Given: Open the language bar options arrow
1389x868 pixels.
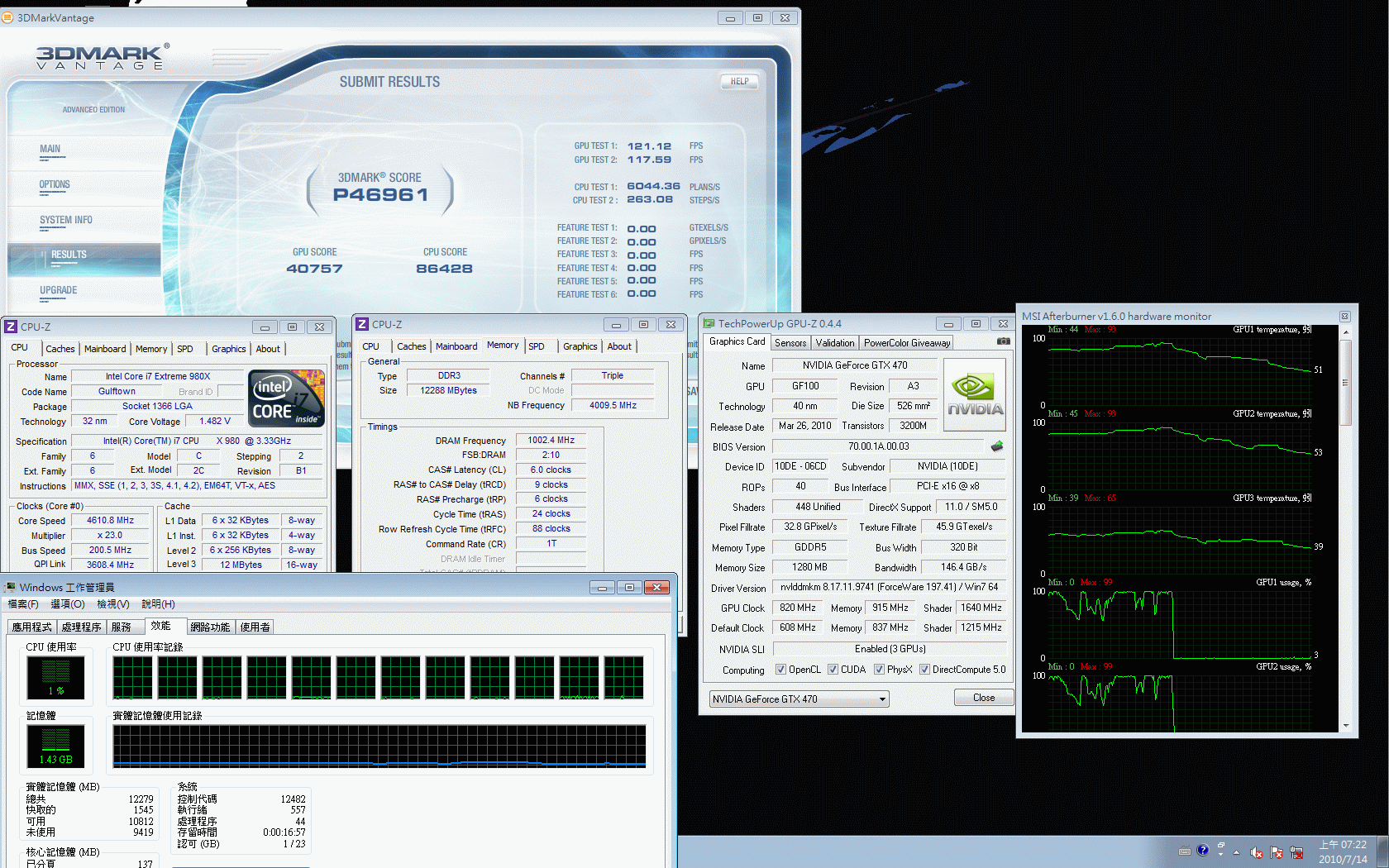Looking at the screenshot, I should (1220, 855).
